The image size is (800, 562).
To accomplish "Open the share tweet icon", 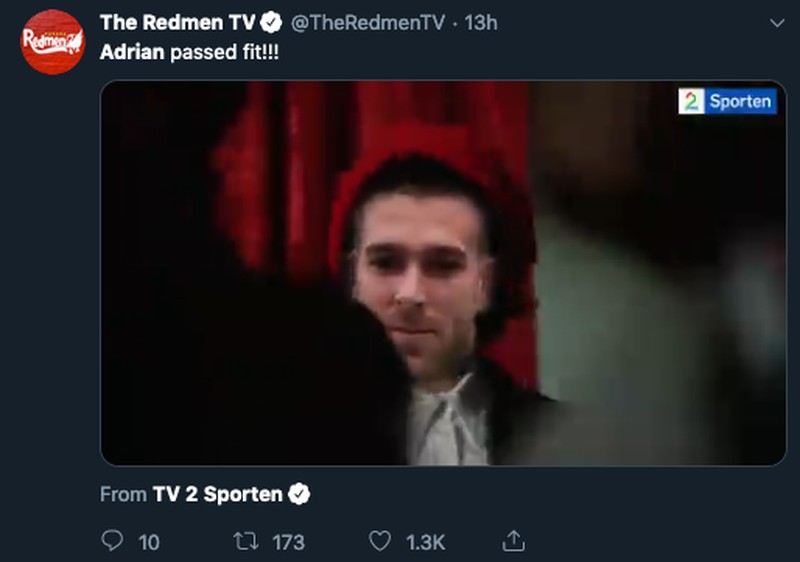I will pos(513,541).
